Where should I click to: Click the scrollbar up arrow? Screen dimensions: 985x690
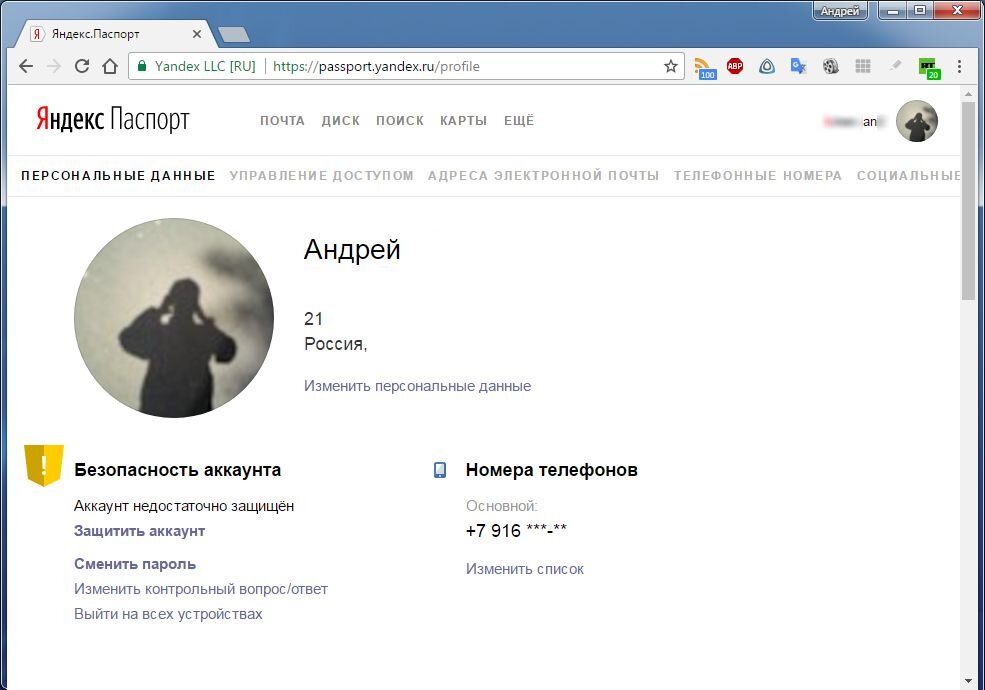point(968,94)
